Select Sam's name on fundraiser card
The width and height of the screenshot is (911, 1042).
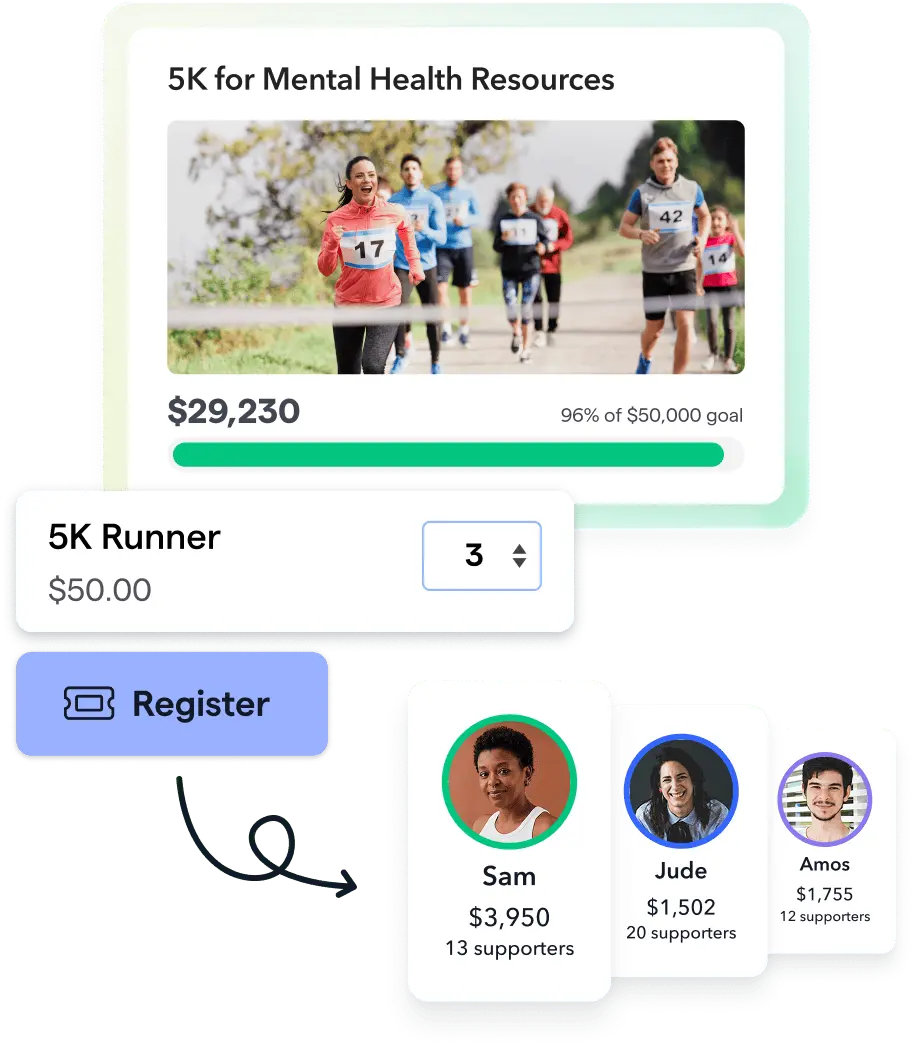(509, 877)
